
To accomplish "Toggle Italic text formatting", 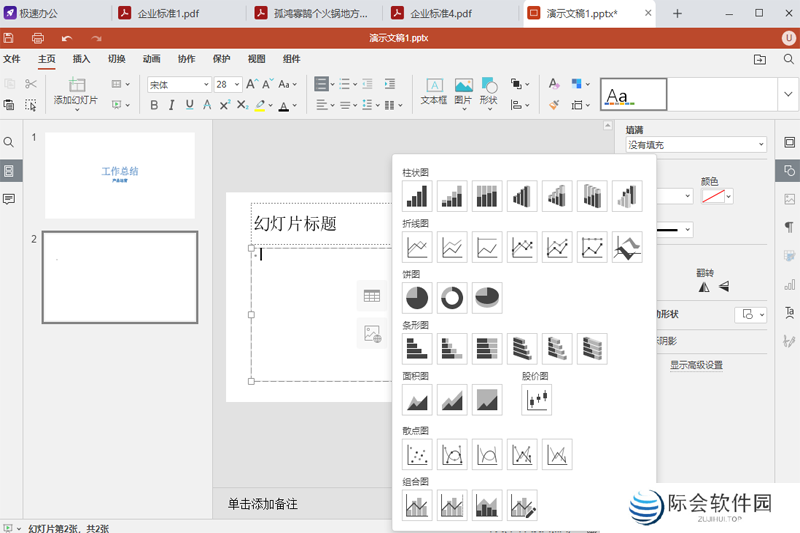I will tap(171, 105).
